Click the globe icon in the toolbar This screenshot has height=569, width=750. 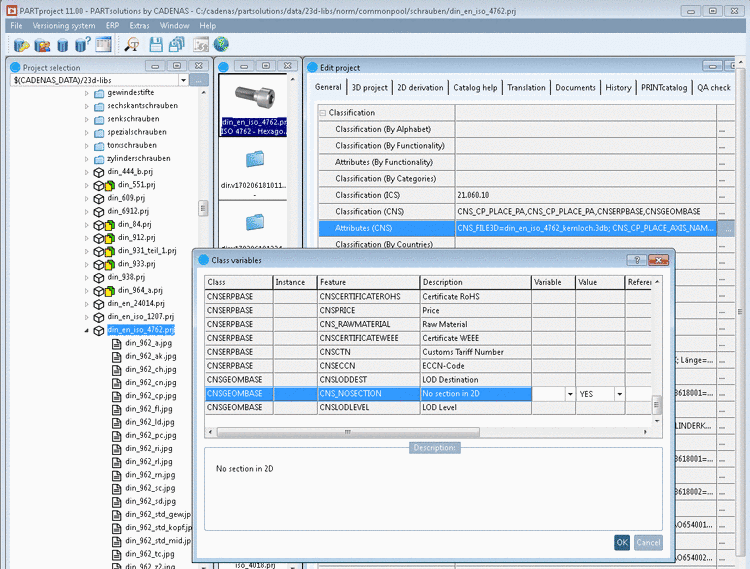click(x=221, y=44)
